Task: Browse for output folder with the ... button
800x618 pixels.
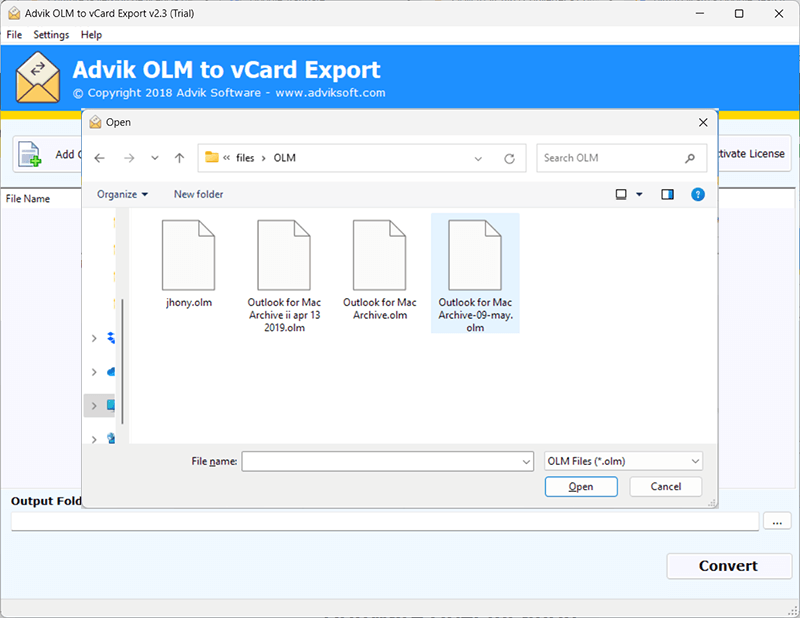Action: click(777, 522)
